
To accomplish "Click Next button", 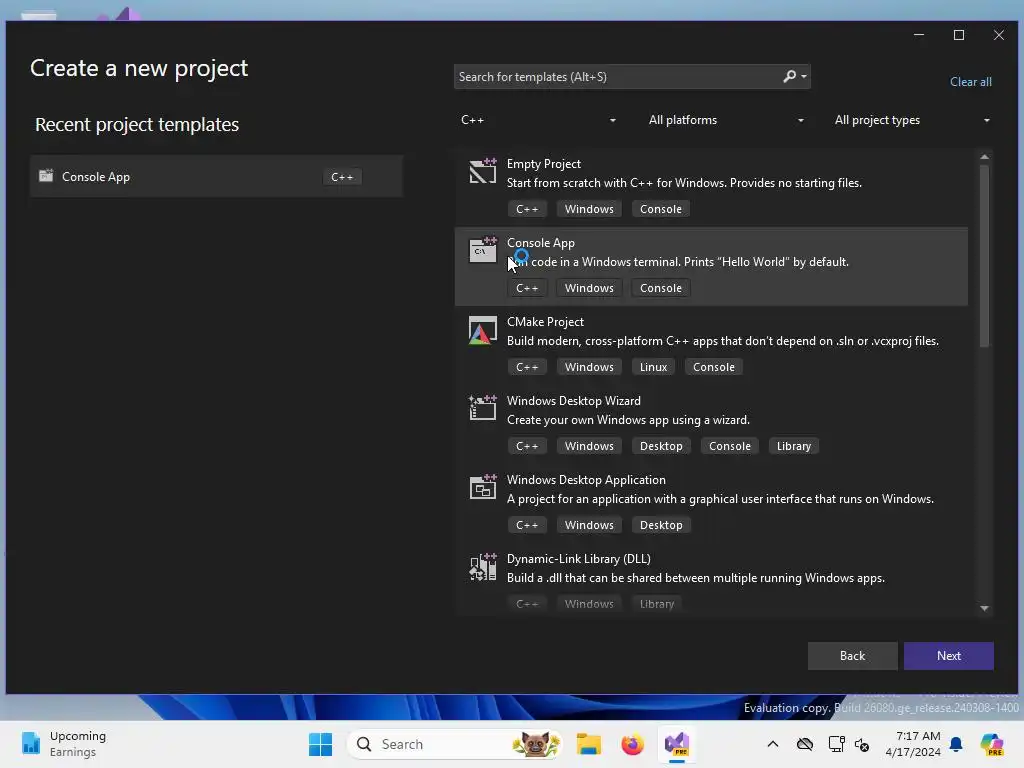I will (x=948, y=656).
